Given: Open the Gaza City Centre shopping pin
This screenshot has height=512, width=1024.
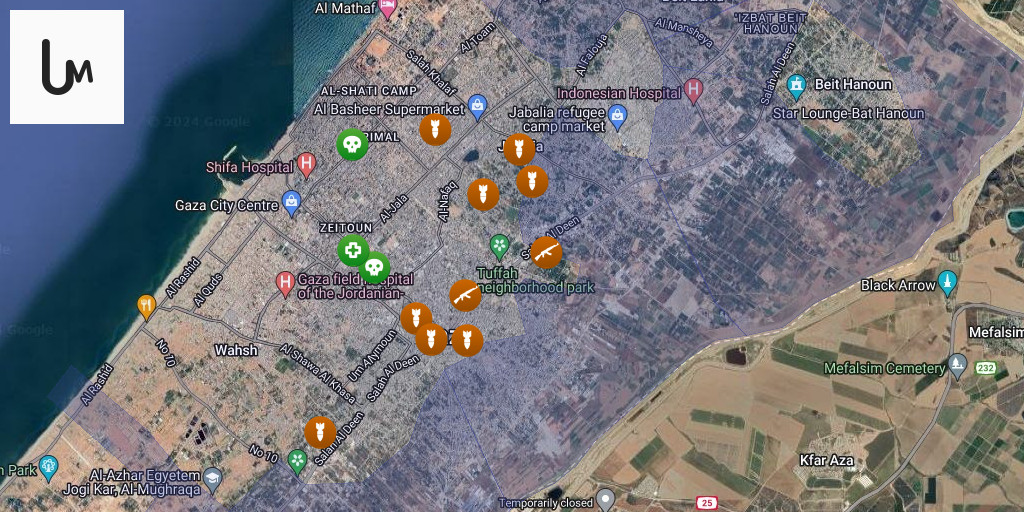Looking at the screenshot, I should click(291, 203).
